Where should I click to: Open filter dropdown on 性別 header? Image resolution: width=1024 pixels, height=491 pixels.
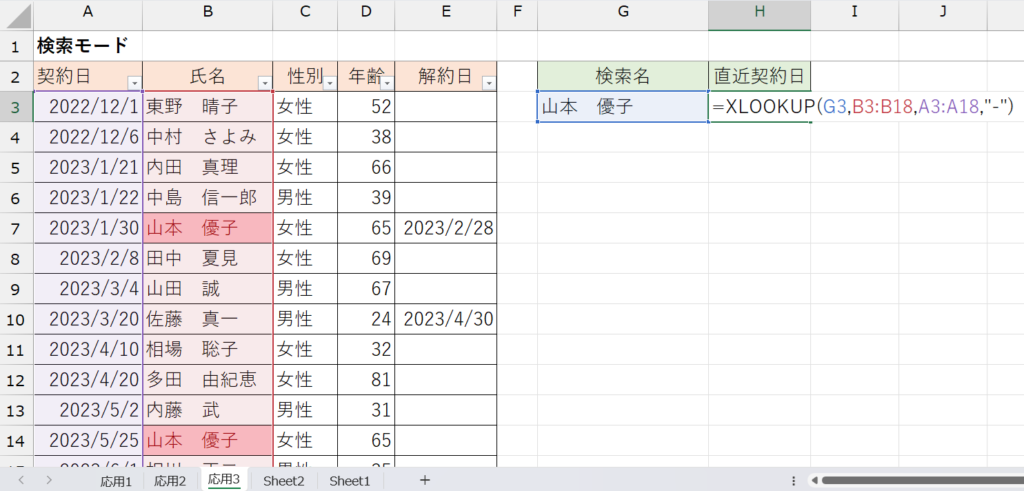click(x=330, y=83)
